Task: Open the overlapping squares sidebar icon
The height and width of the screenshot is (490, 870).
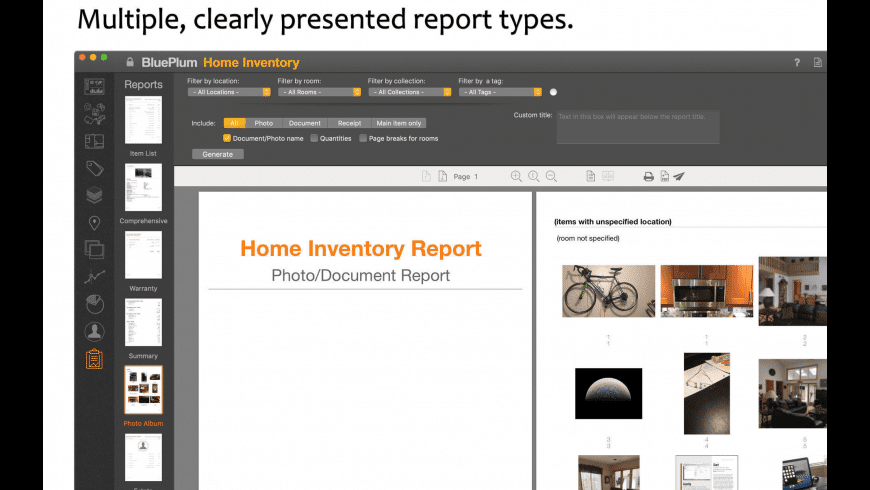Action: pos(94,249)
